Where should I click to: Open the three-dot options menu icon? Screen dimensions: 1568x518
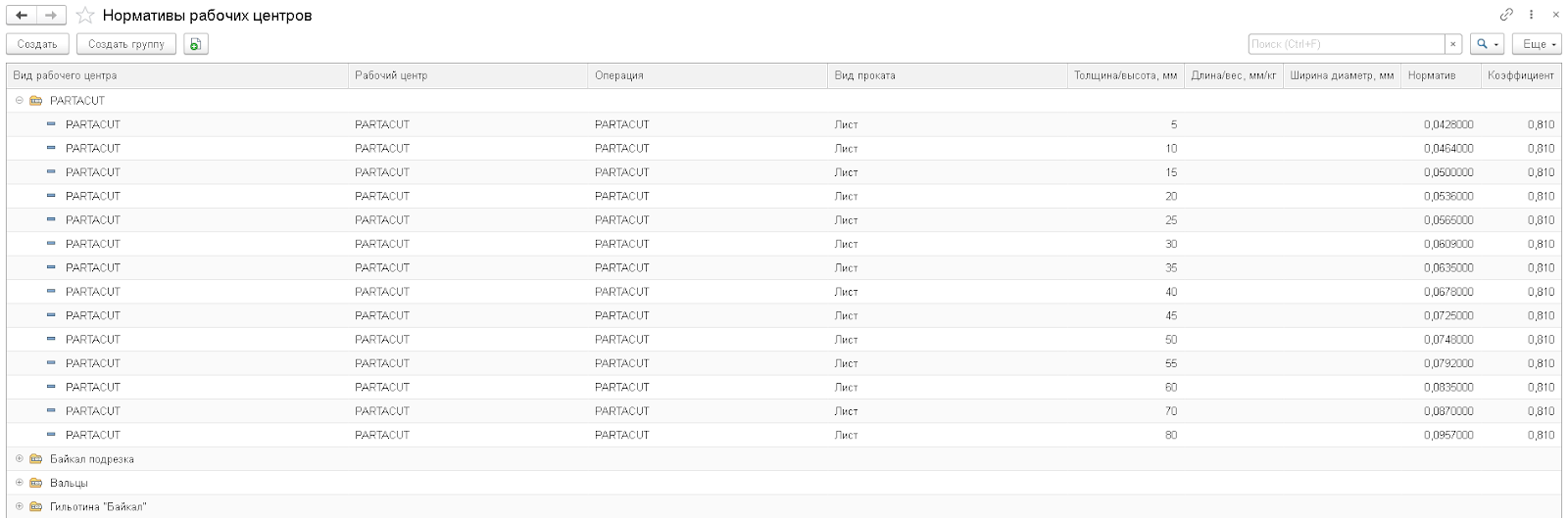tap(1532, 15)
